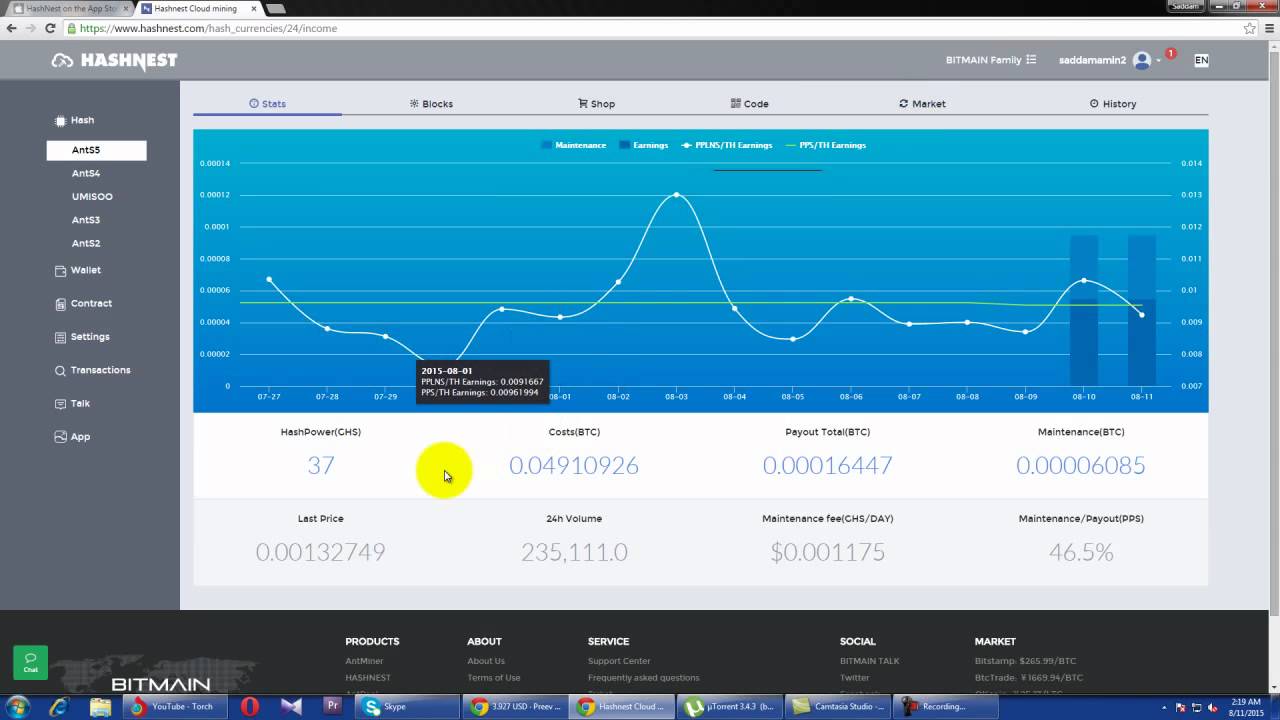1280x720 pixels.
Task: Open the green Chat widget
Action: point(30,662)
